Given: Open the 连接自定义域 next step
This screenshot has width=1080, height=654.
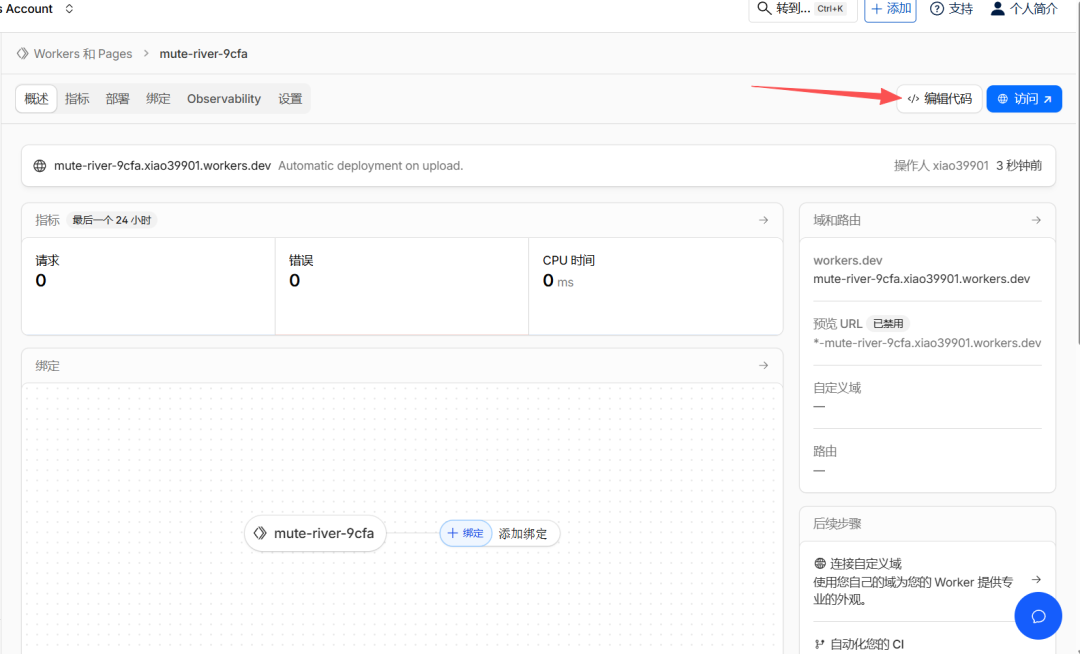Looking at the screenshot, I should point(927,581).
